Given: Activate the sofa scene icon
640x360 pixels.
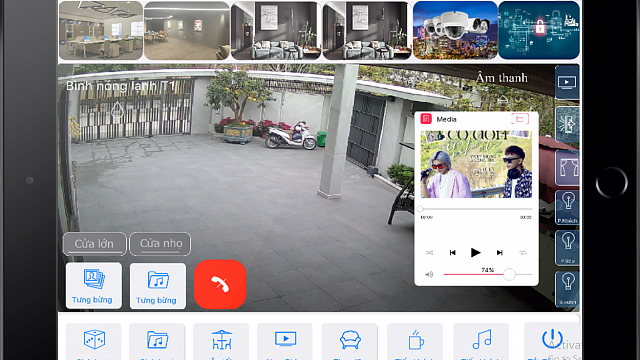Looking at the screenshot, I should click(x=350, y=341).
